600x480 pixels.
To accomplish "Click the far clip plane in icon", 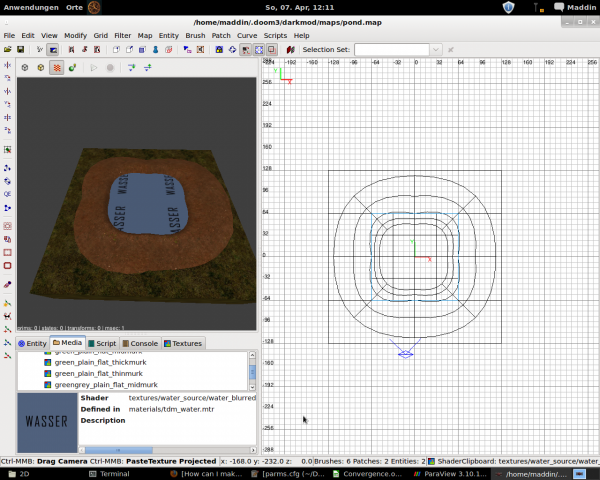I will coord(132,68).
